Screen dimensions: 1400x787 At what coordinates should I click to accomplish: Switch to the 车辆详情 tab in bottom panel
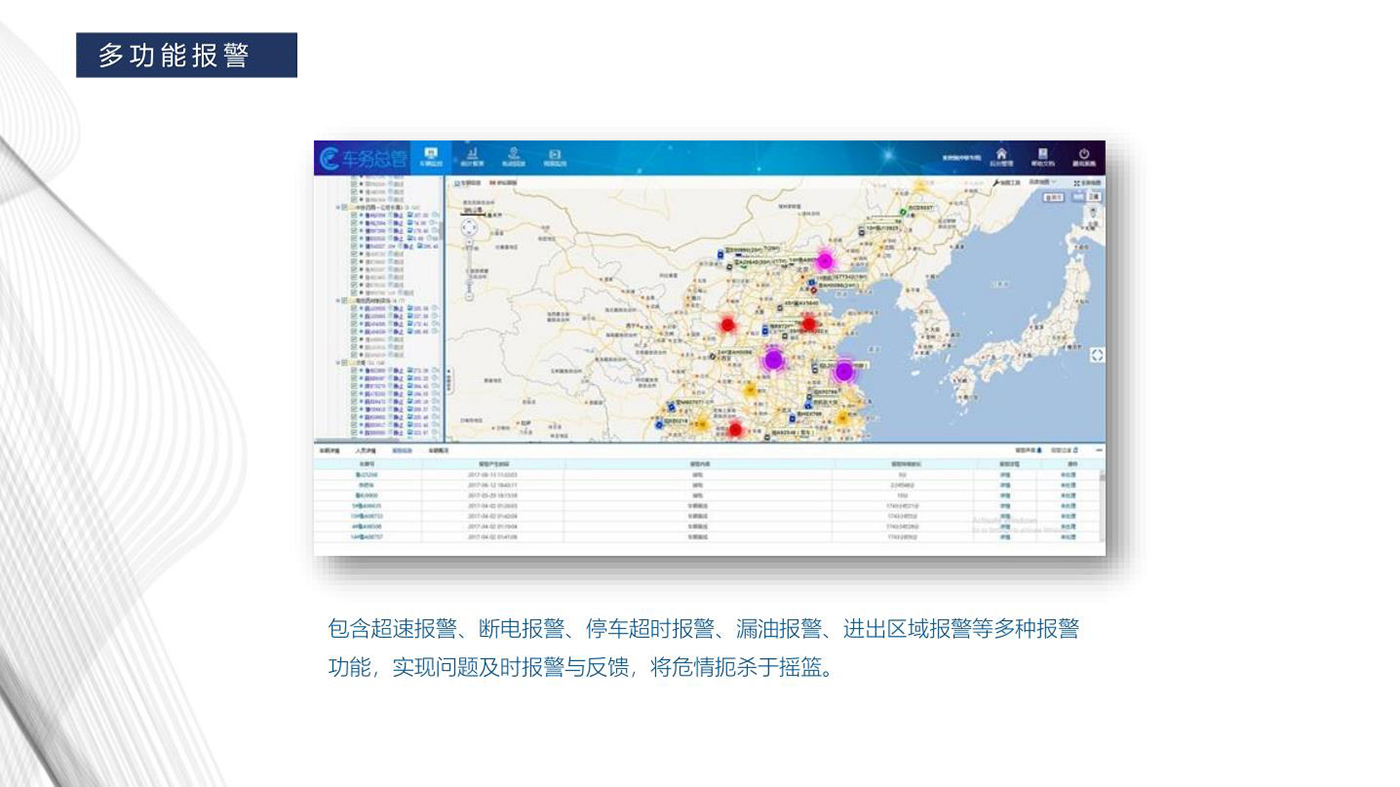click(330, 451)
